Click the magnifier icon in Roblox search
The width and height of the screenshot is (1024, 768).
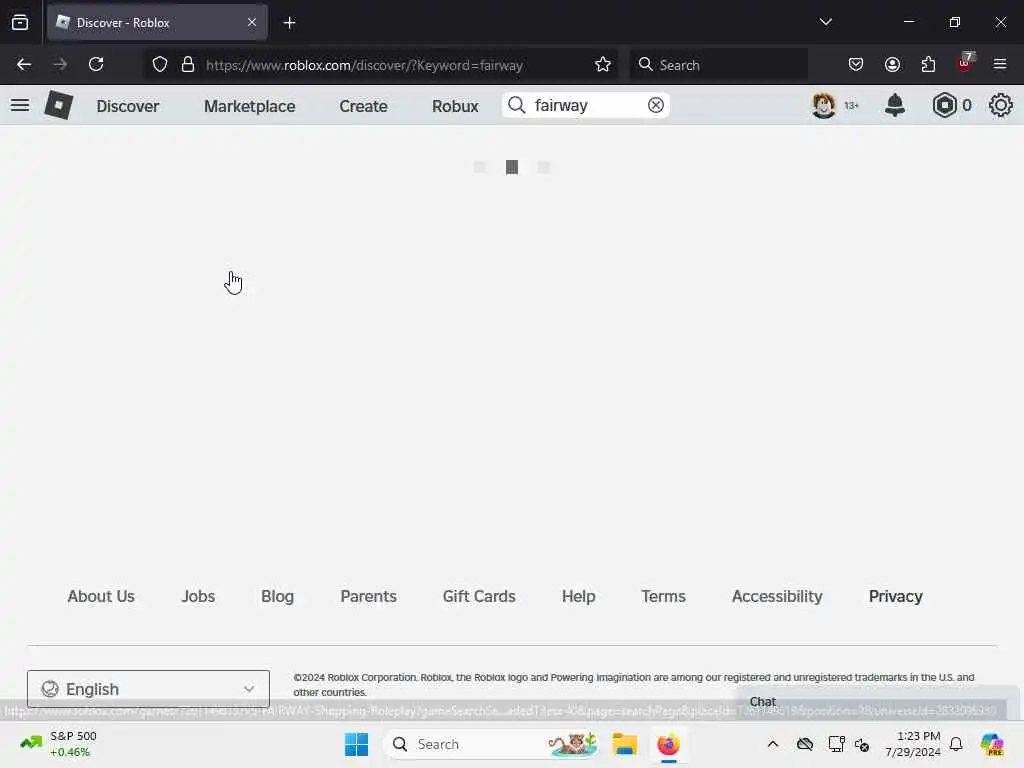(517, 105)
